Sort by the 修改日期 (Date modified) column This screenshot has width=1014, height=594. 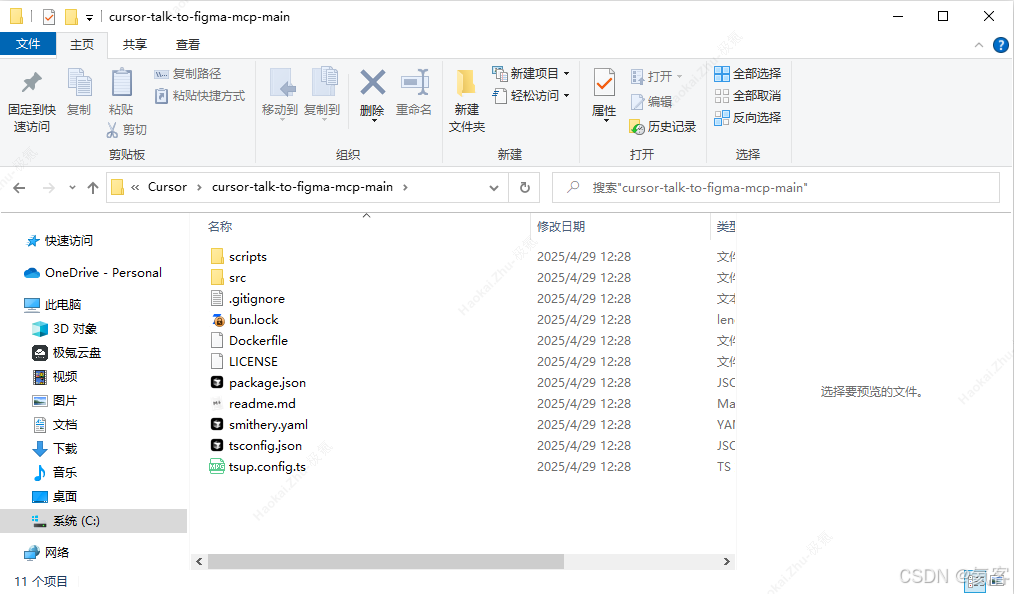coord(561,226)
